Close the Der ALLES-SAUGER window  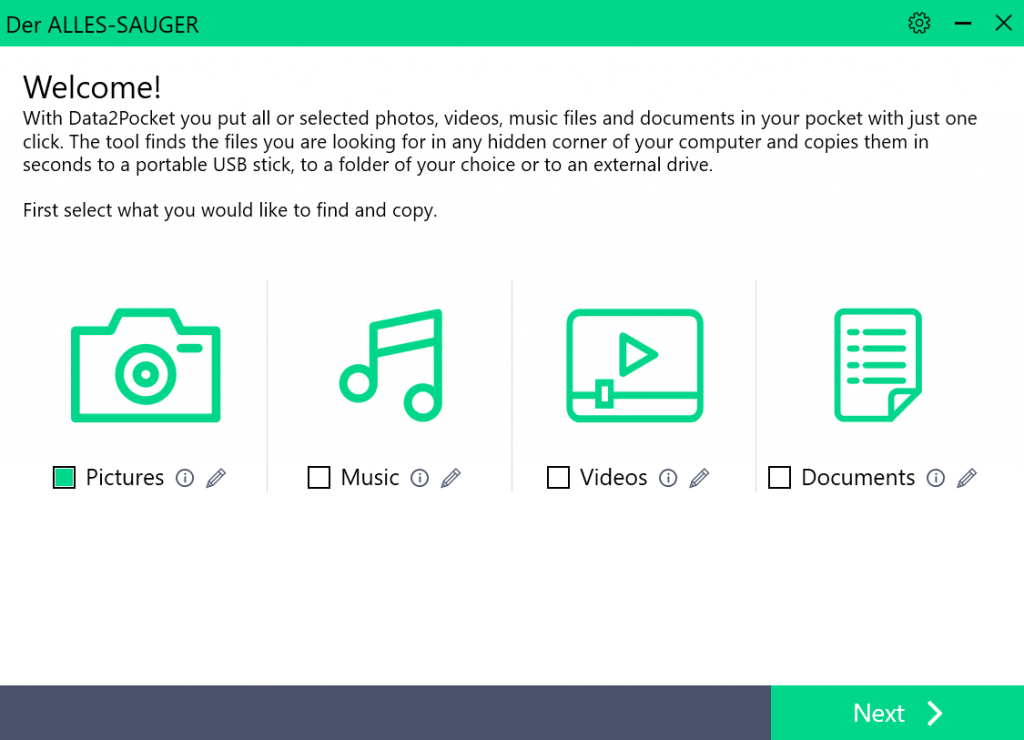pos(1003,24)
